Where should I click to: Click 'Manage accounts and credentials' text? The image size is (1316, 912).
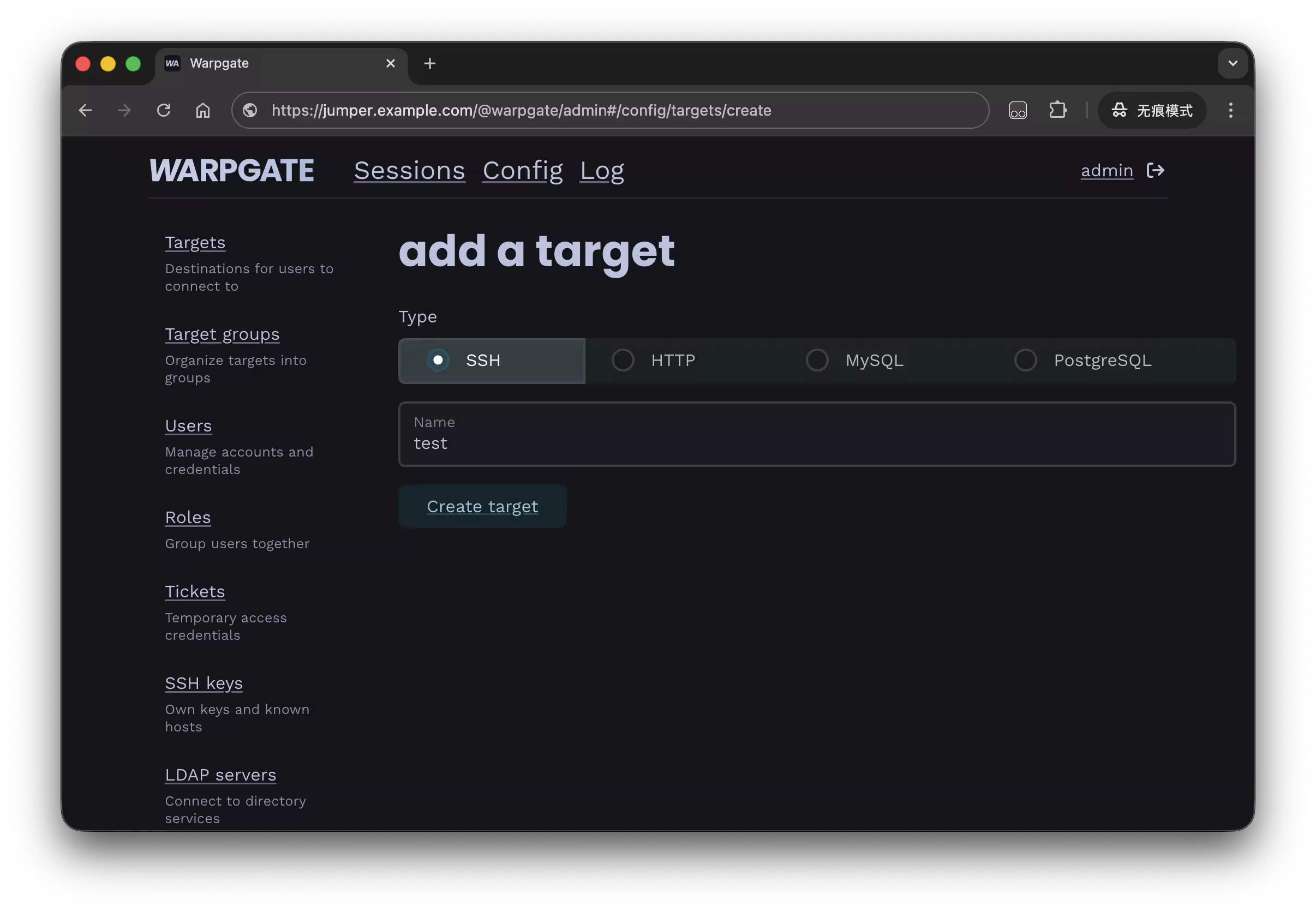tap(239, 460)
